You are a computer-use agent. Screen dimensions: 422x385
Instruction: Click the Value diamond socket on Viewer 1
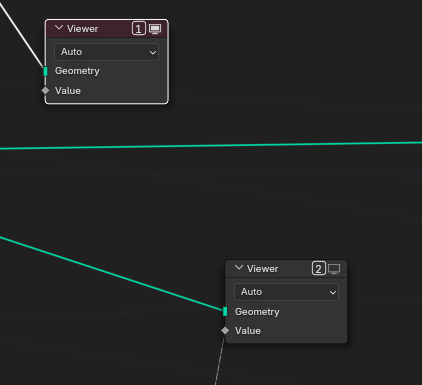46,90
